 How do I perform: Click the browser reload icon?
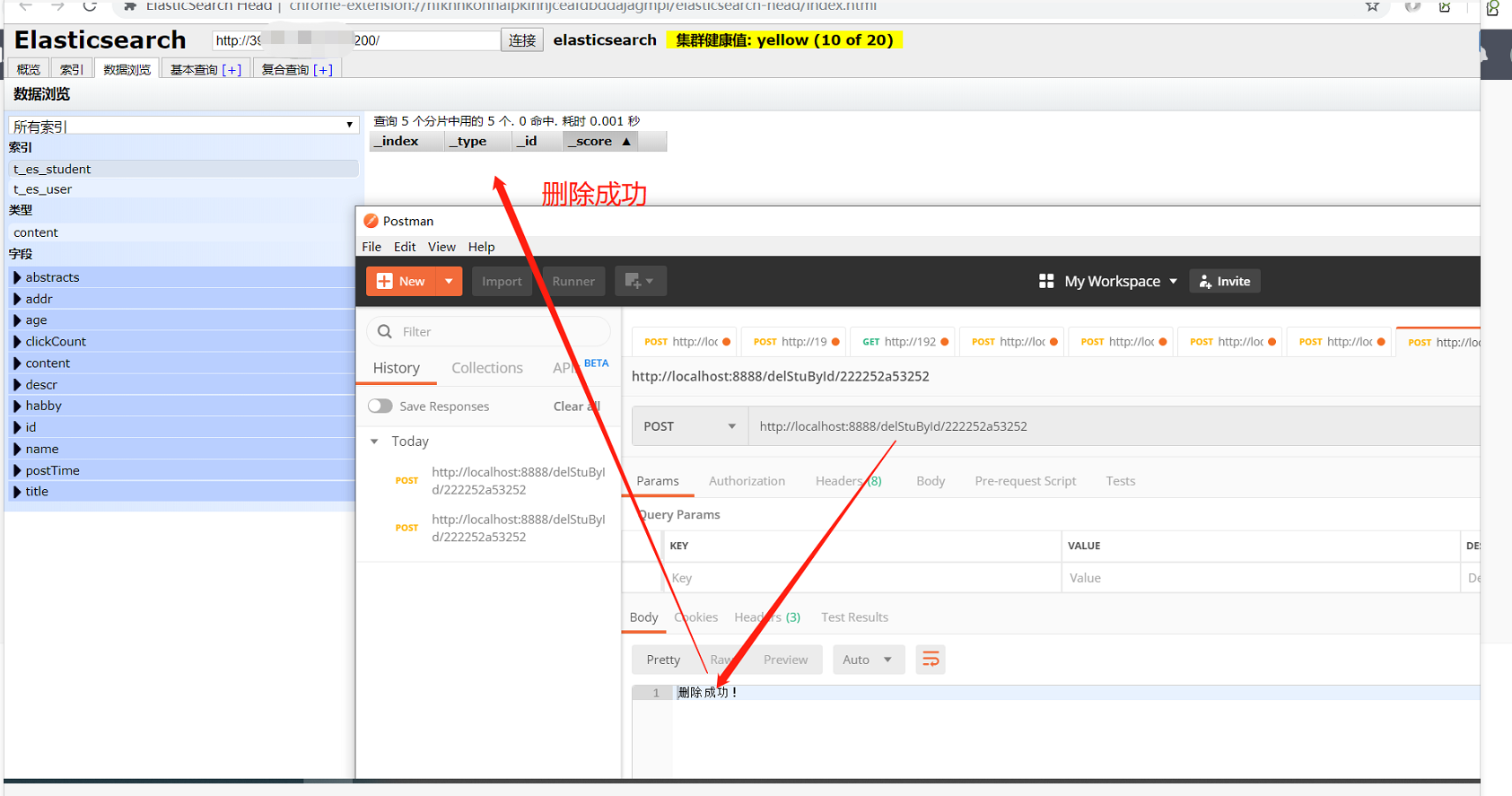[x=90, y=5]
